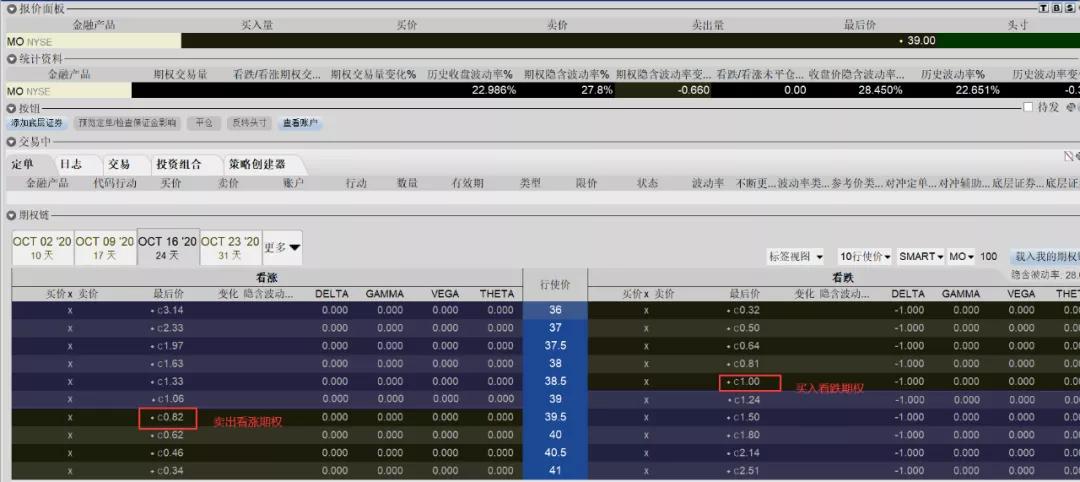Image resolution: width=1080 pixels, height=482 pixels.
Task: Click the 载入我的期权链 button
Action: (x=1045, y=257)
